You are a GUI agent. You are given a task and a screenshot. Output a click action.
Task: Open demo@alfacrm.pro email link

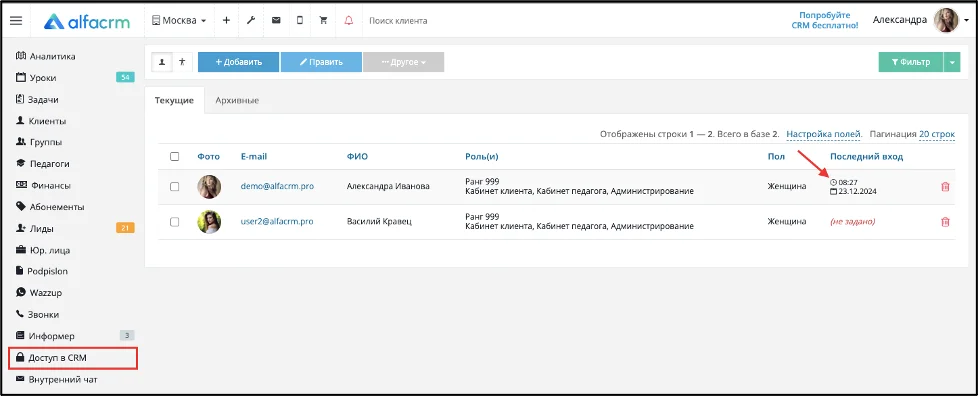point(277,187)
